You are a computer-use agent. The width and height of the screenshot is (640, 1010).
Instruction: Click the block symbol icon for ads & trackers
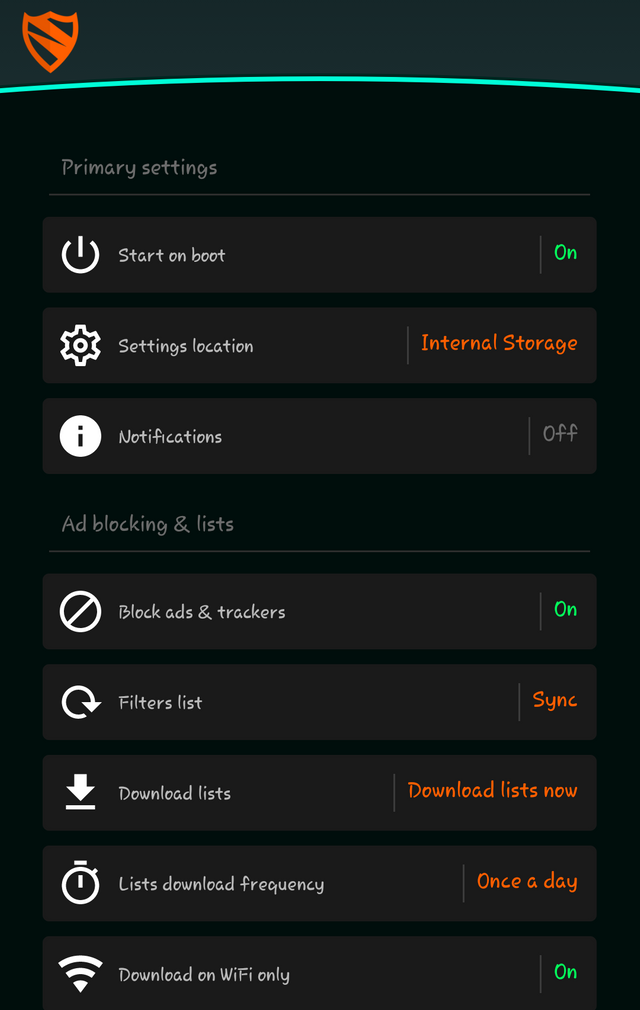(80, 611)
